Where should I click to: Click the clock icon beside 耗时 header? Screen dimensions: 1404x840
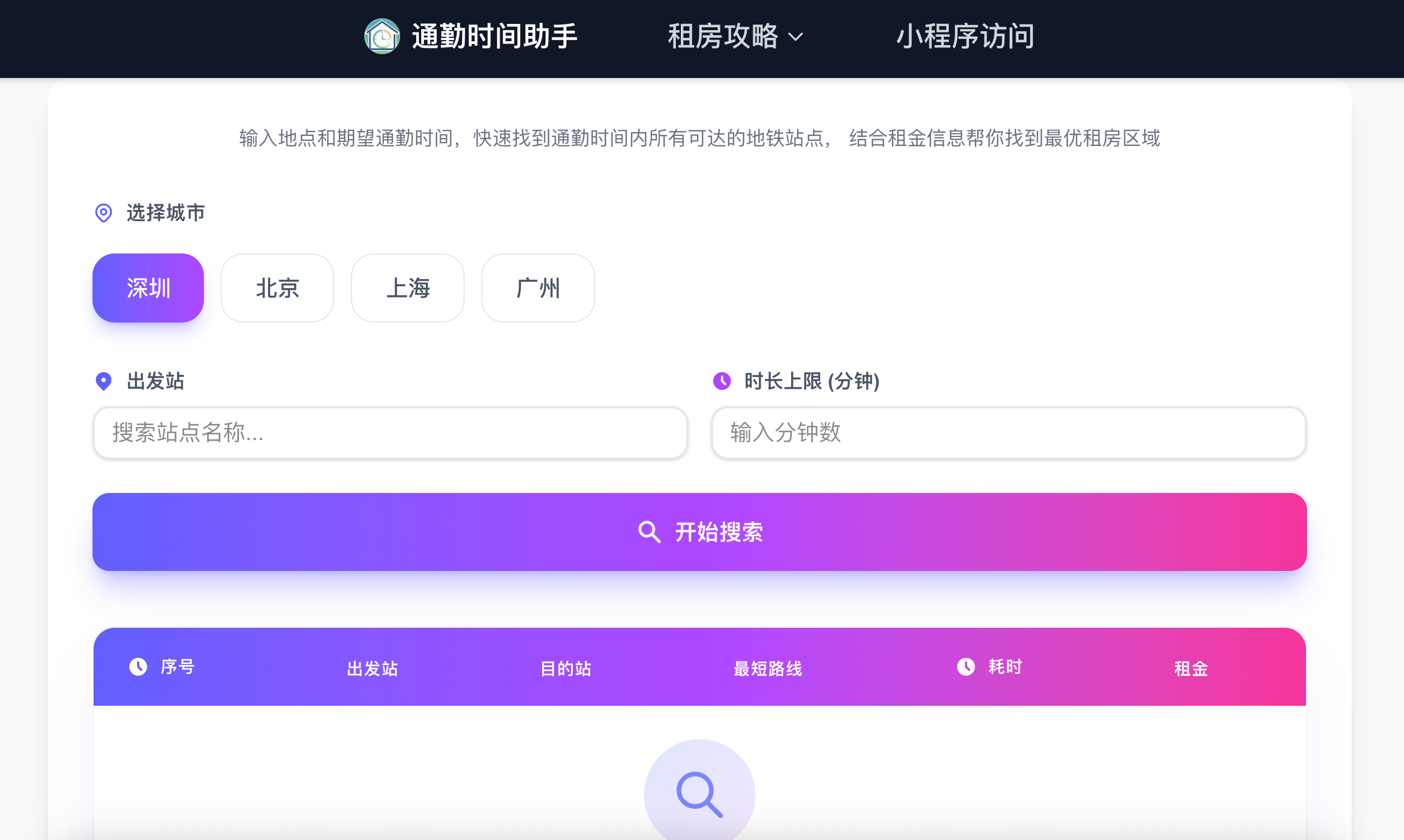point(966,667)
